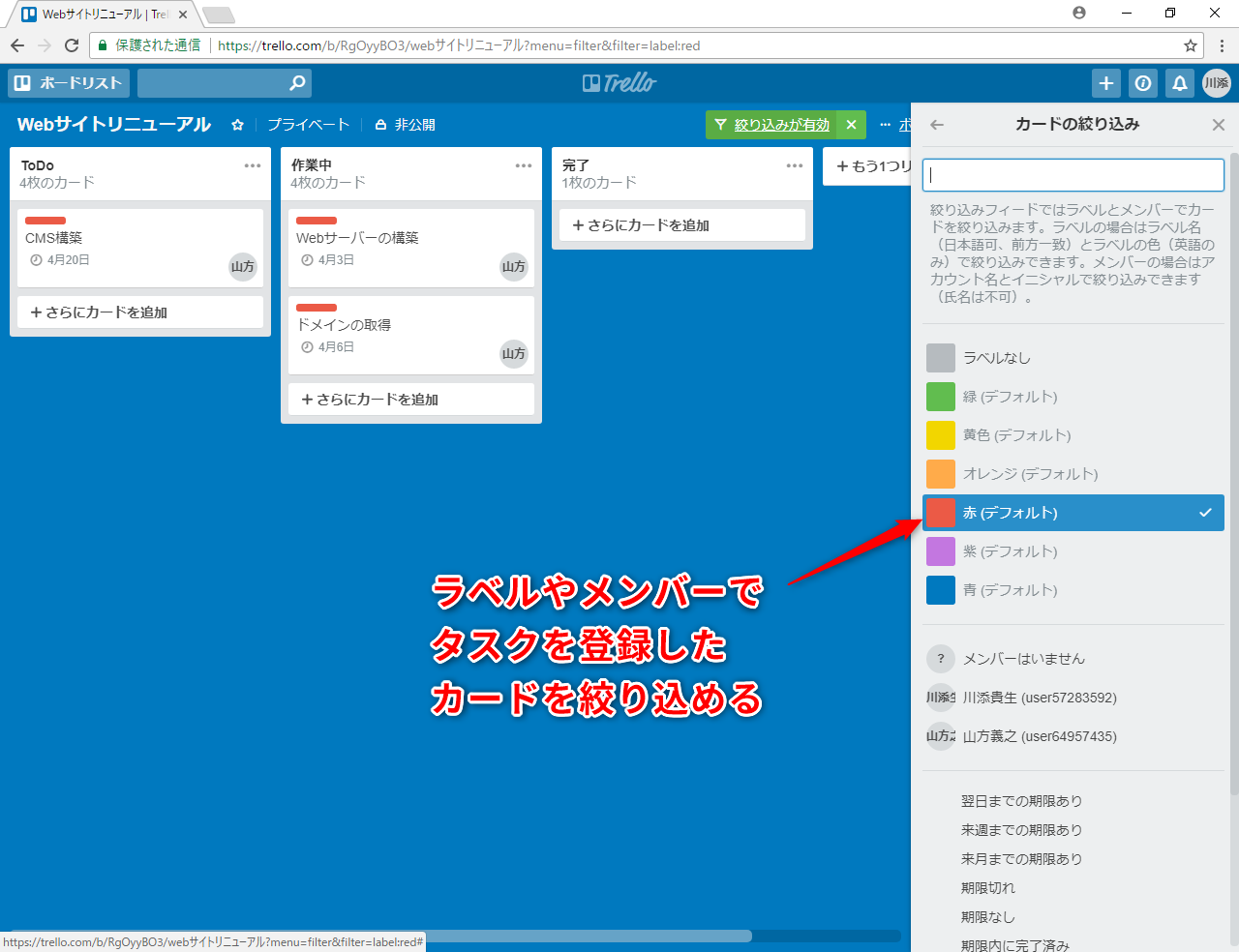Click the browser back arrow

[x=17, y=45]
